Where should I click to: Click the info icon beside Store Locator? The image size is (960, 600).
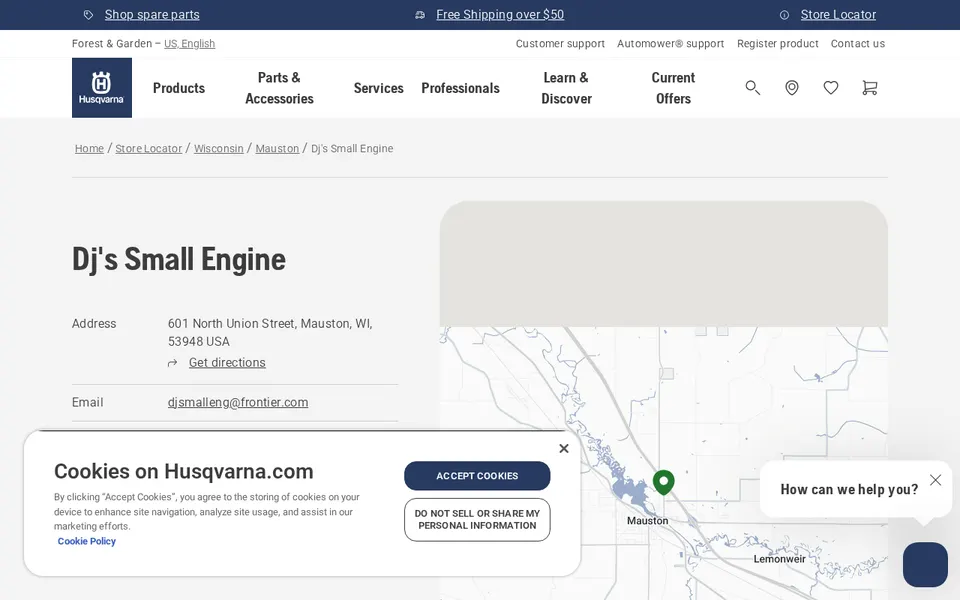tap(784, 15)
